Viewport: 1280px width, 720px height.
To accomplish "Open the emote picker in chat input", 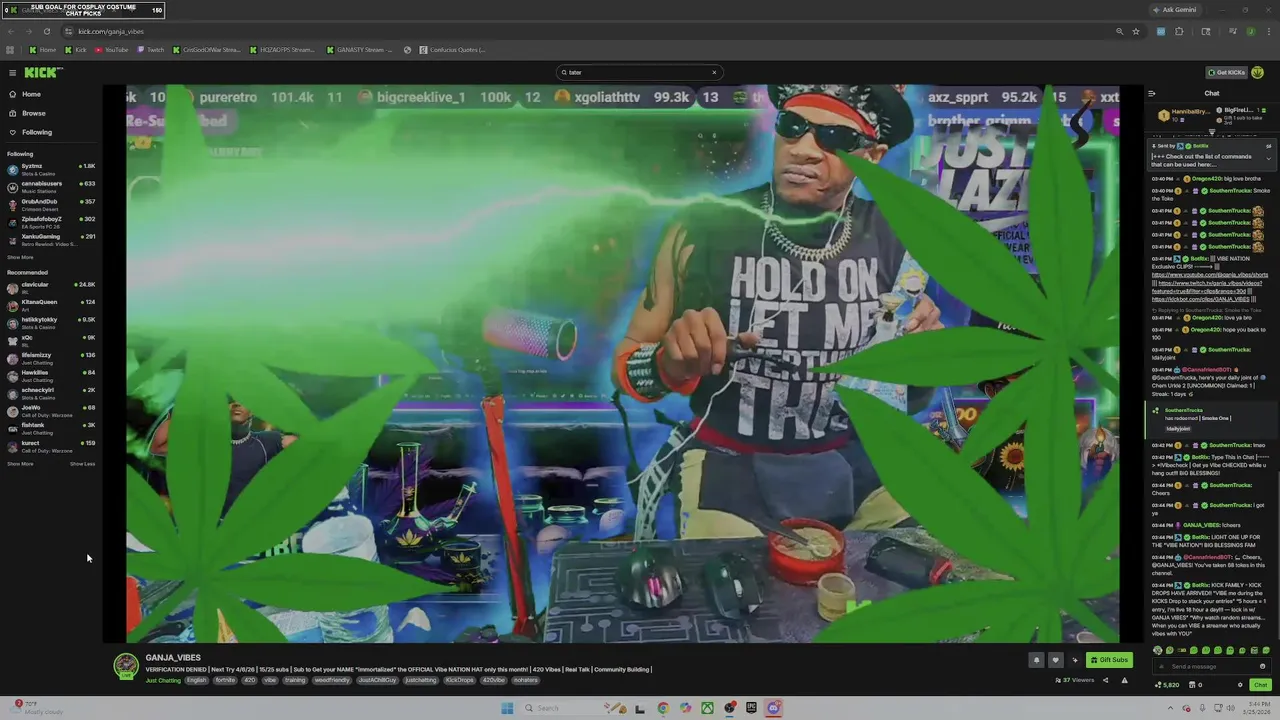I will tap(1263, 666).
